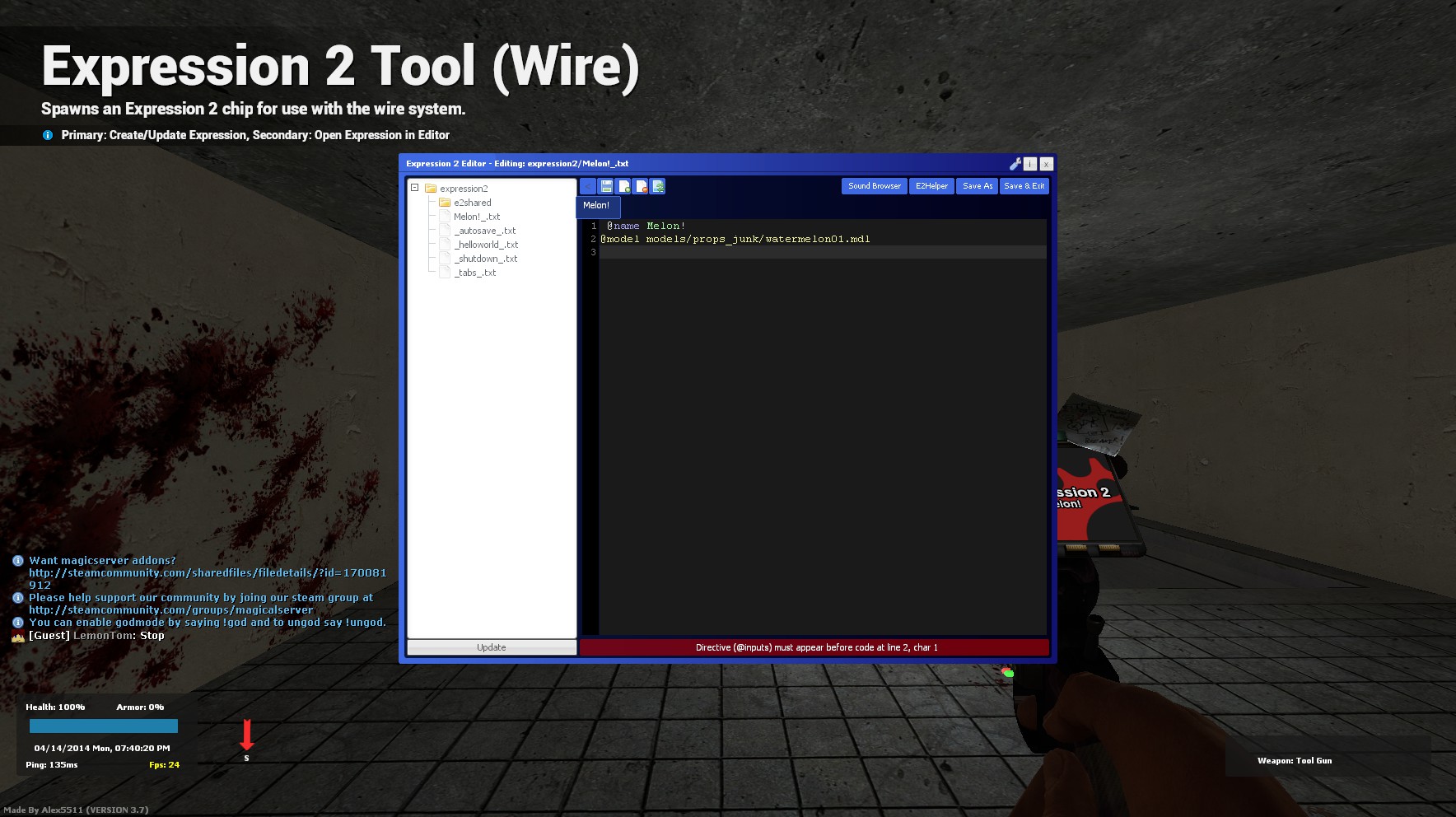Click the _tabs_.txt file icon

coord(445,273)
